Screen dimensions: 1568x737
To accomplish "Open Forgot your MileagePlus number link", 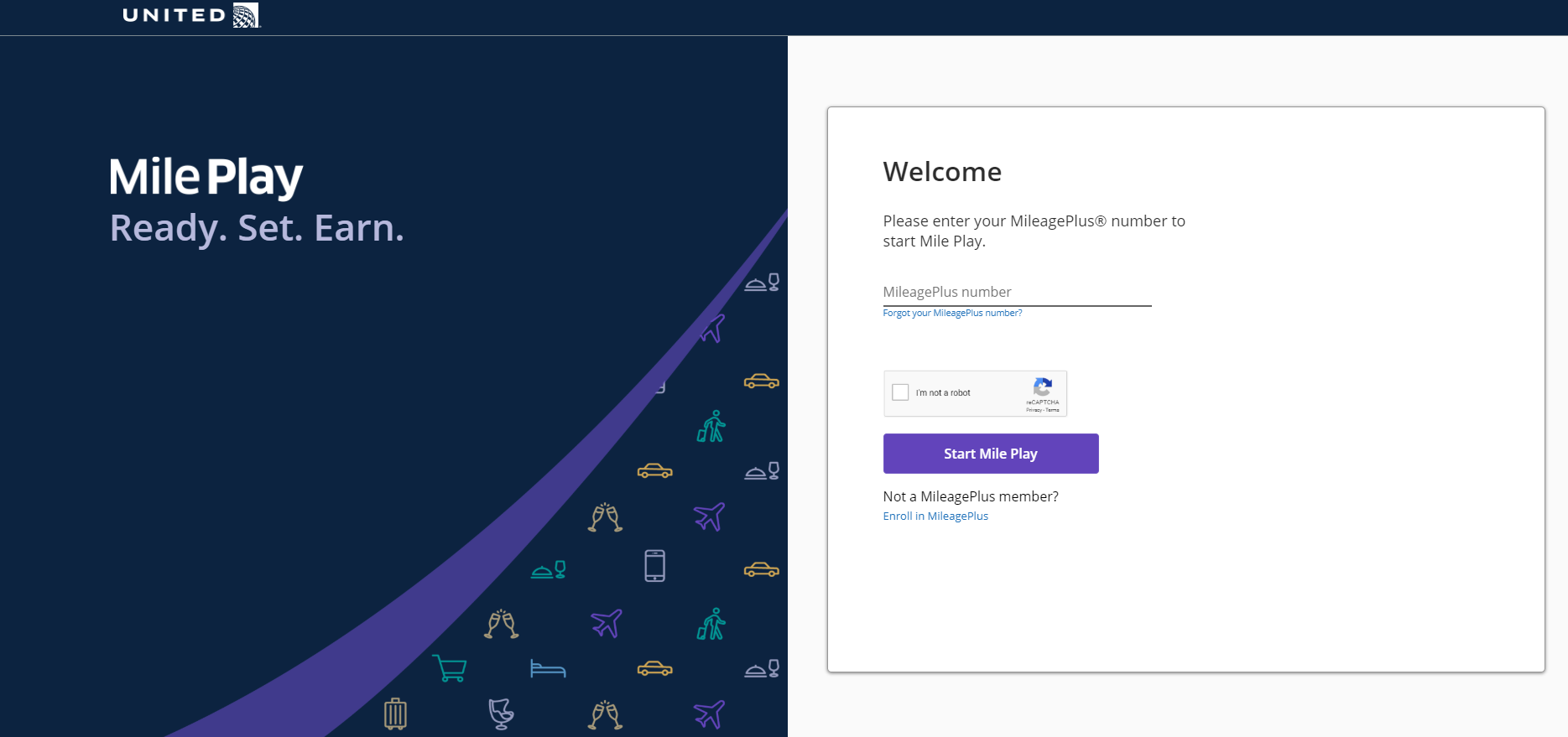I will pos(952,313).
